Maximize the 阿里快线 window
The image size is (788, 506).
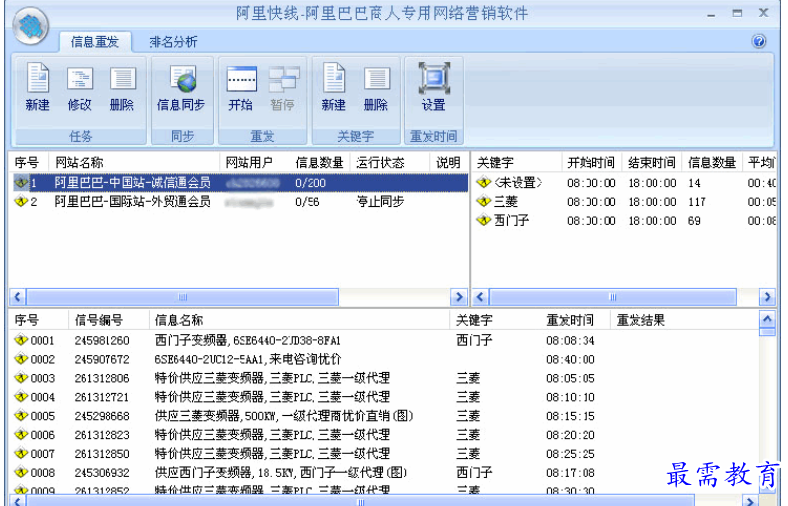tap(737, 14)
